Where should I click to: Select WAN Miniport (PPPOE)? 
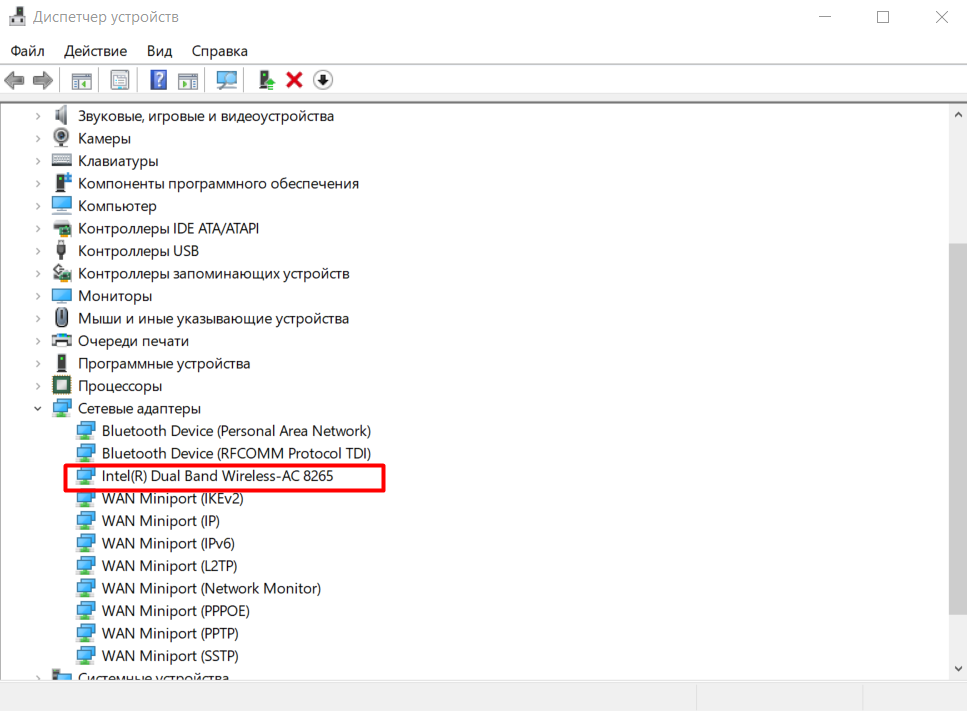[176, 610]
